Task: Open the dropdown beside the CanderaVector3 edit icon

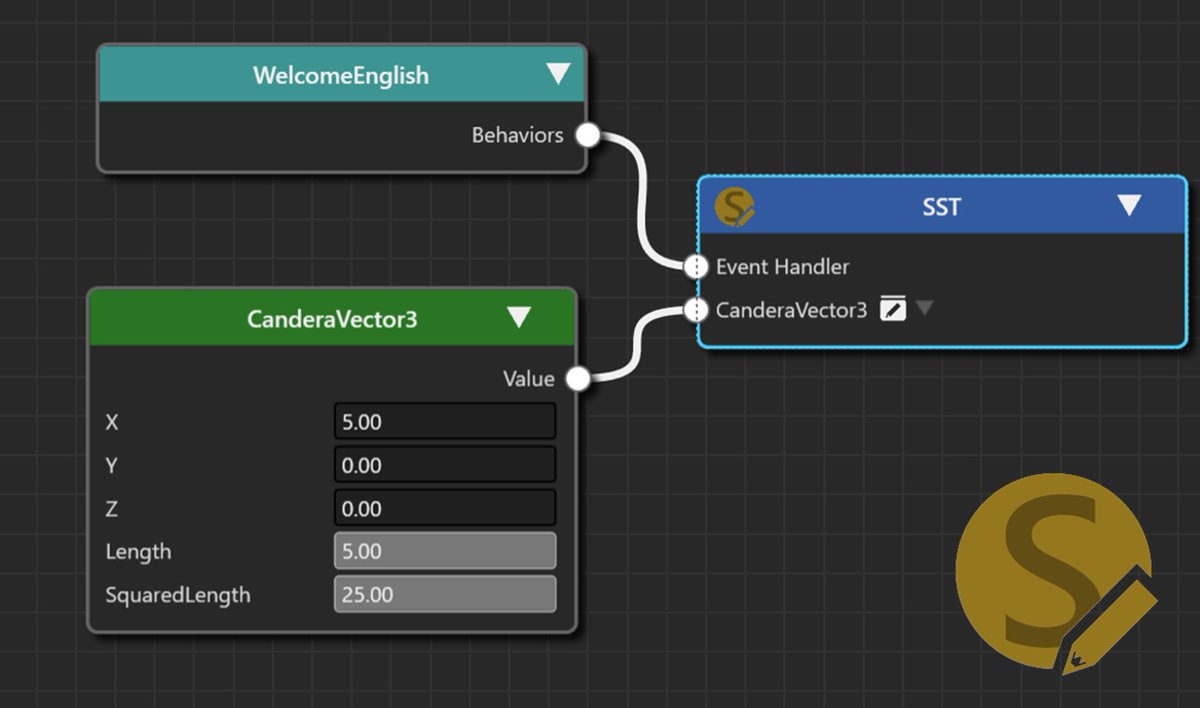Action: point(923,308)
